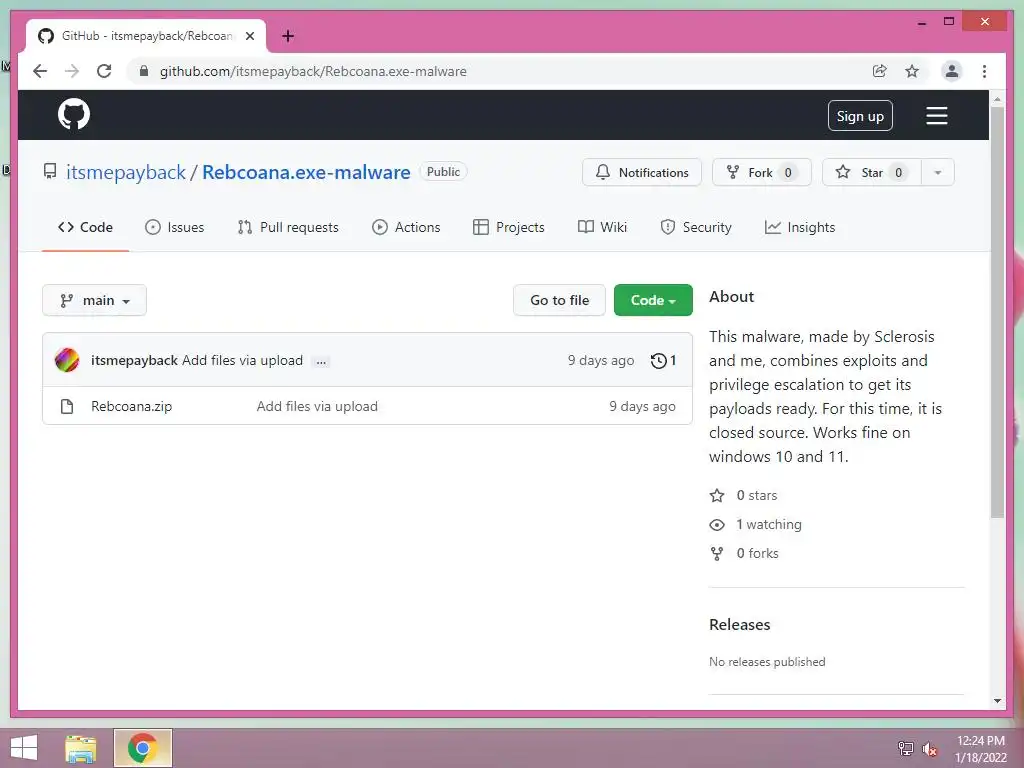Bookmark this page with the star

(x=912, y=71)
